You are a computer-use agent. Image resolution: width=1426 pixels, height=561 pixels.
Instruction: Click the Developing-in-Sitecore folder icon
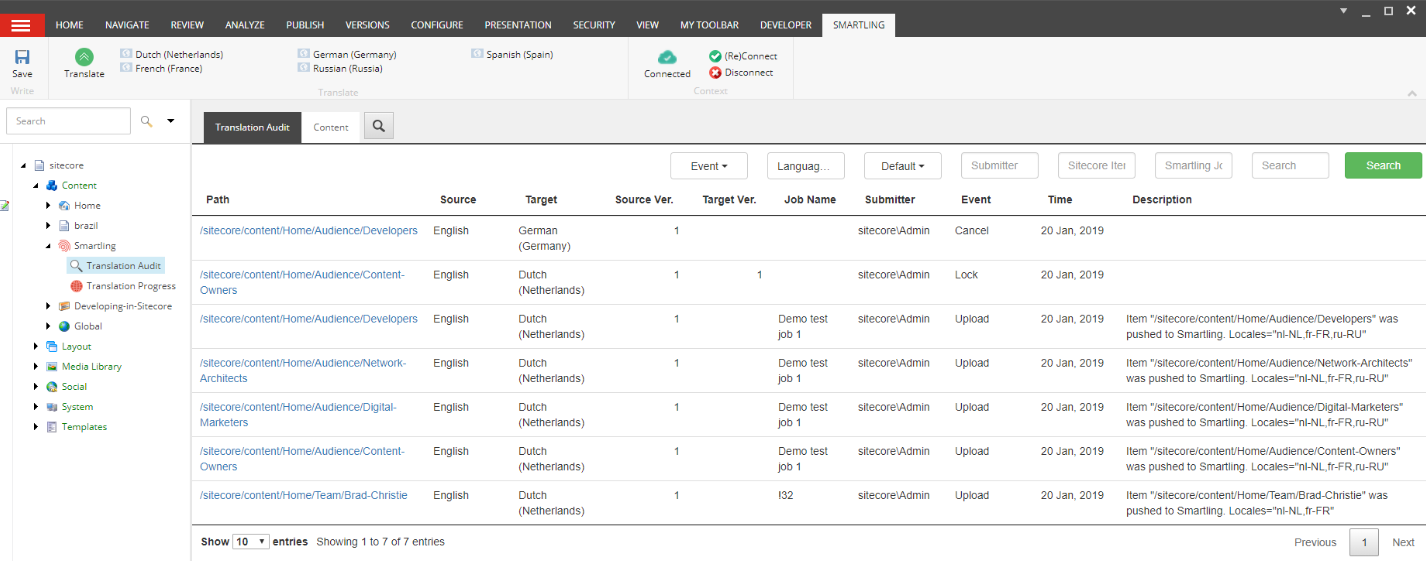tap(64, 306)
